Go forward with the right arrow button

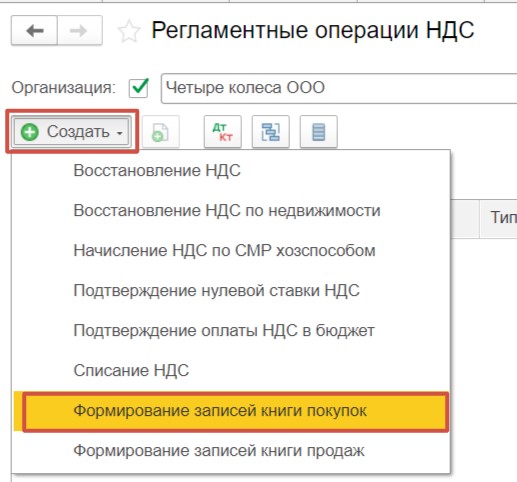79,31
